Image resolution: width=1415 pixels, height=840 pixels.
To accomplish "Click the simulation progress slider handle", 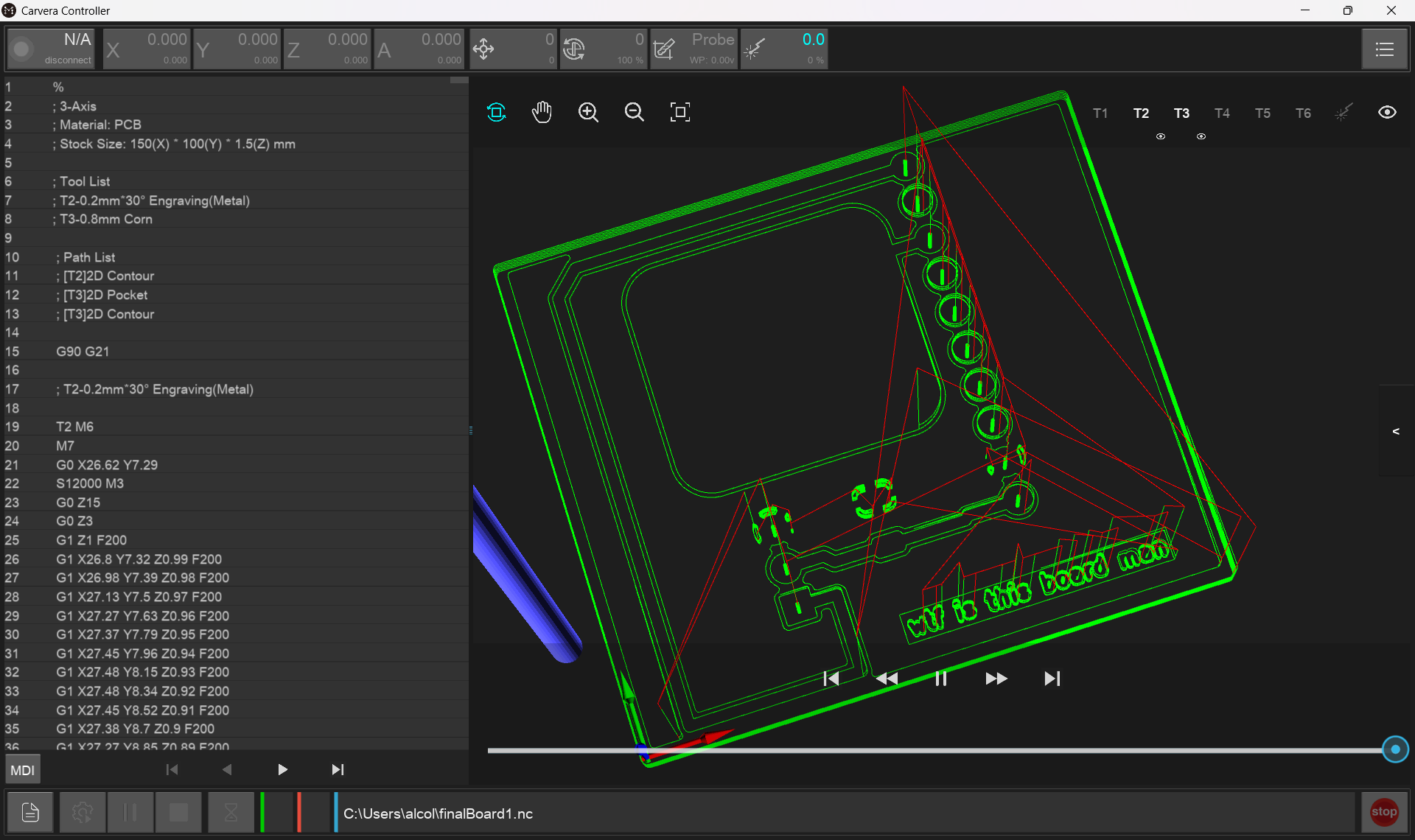I will tap(1395, 749).
